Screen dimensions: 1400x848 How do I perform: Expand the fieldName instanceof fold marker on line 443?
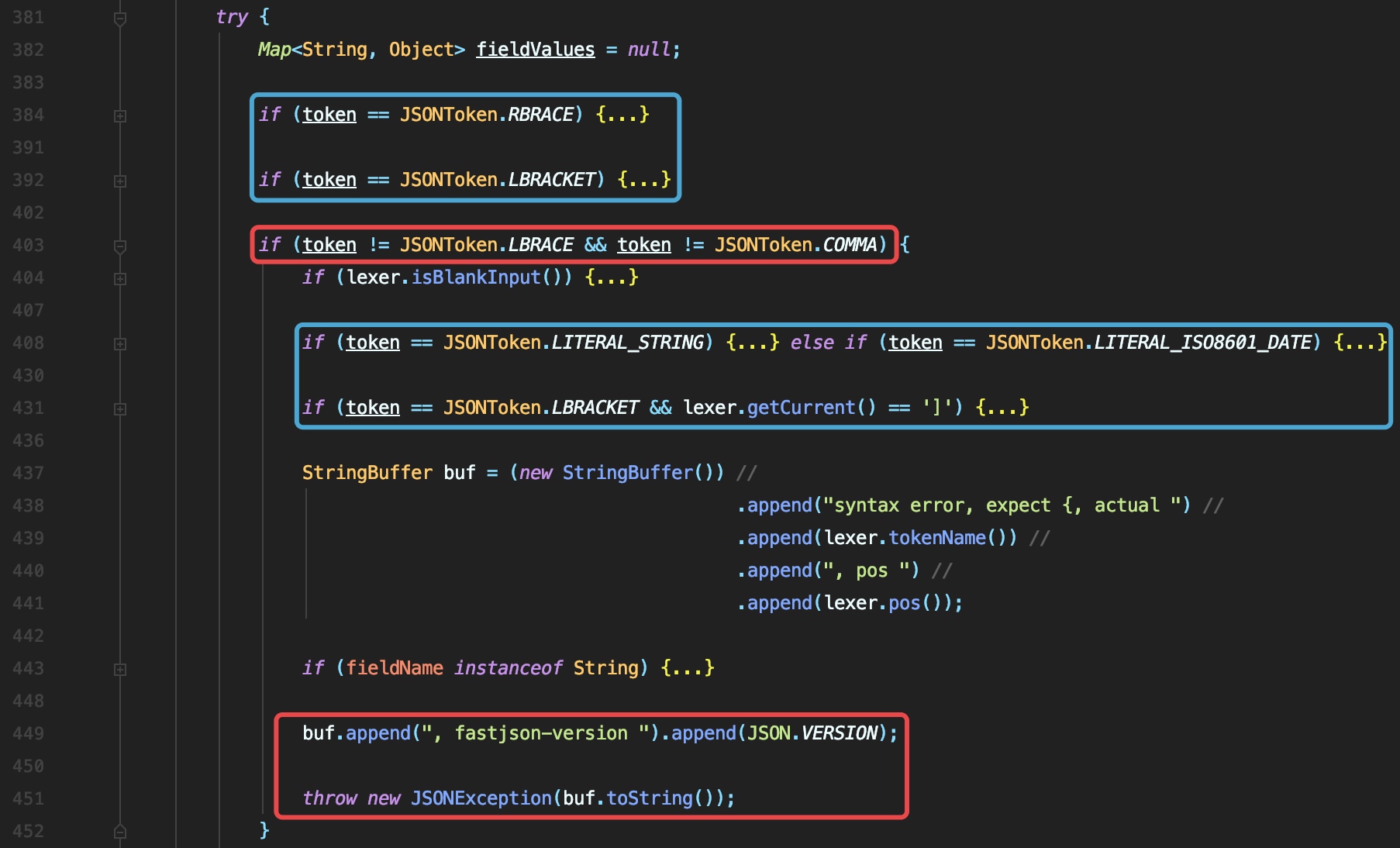point(120,670)
